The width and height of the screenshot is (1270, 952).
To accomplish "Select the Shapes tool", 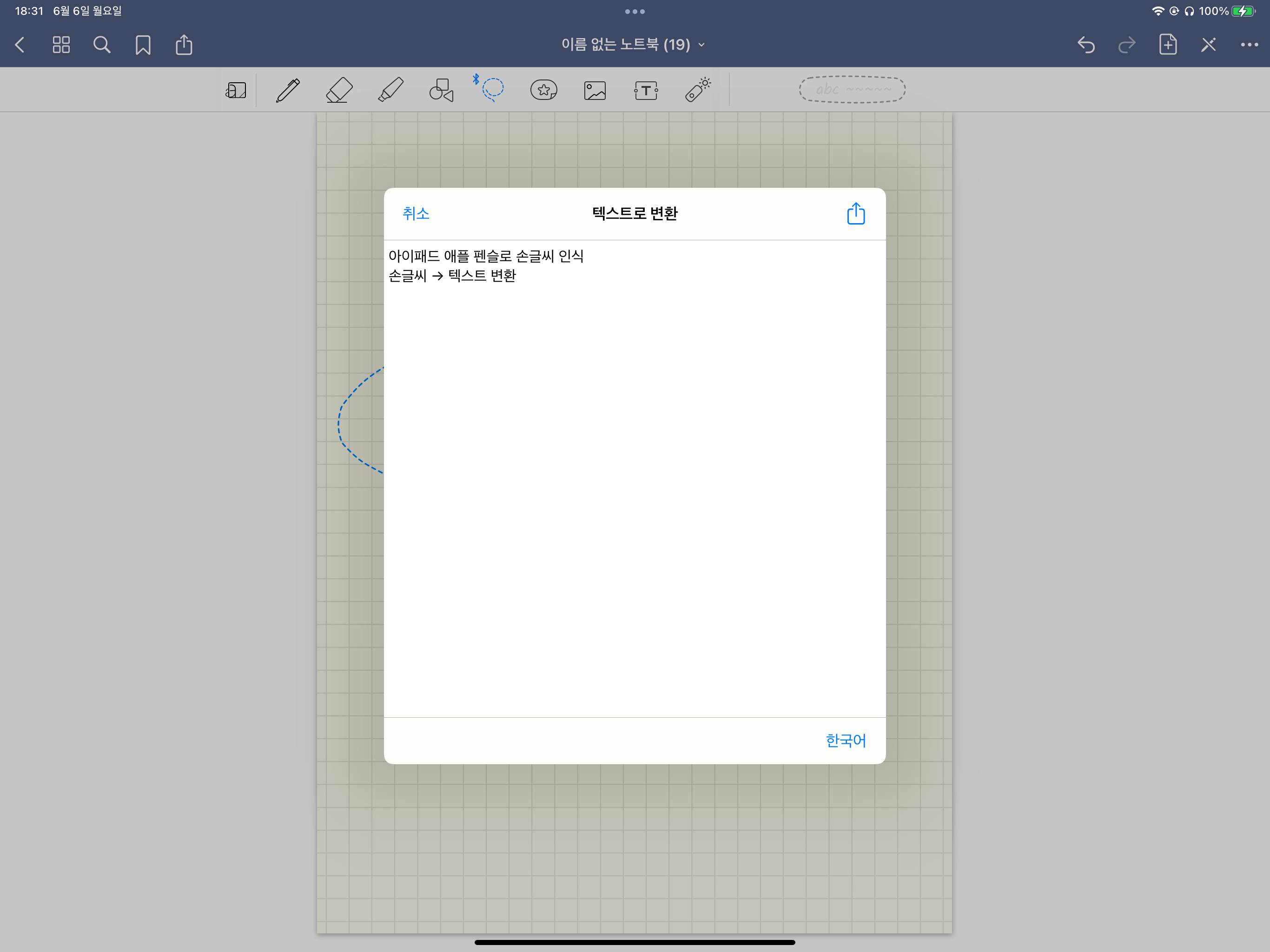I will click(x=442, y=90).
